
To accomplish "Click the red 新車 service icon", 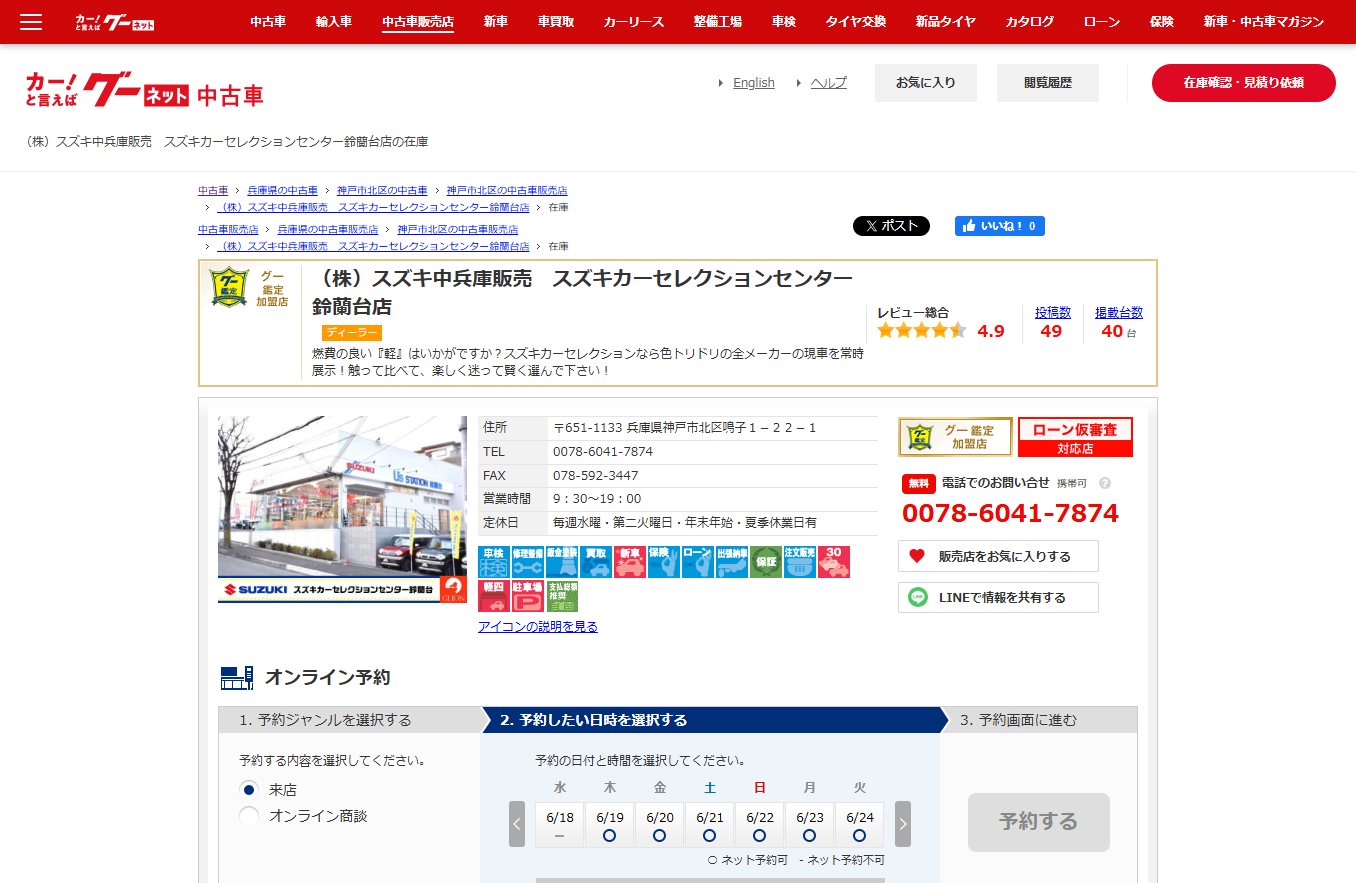I will click(630, 562).
